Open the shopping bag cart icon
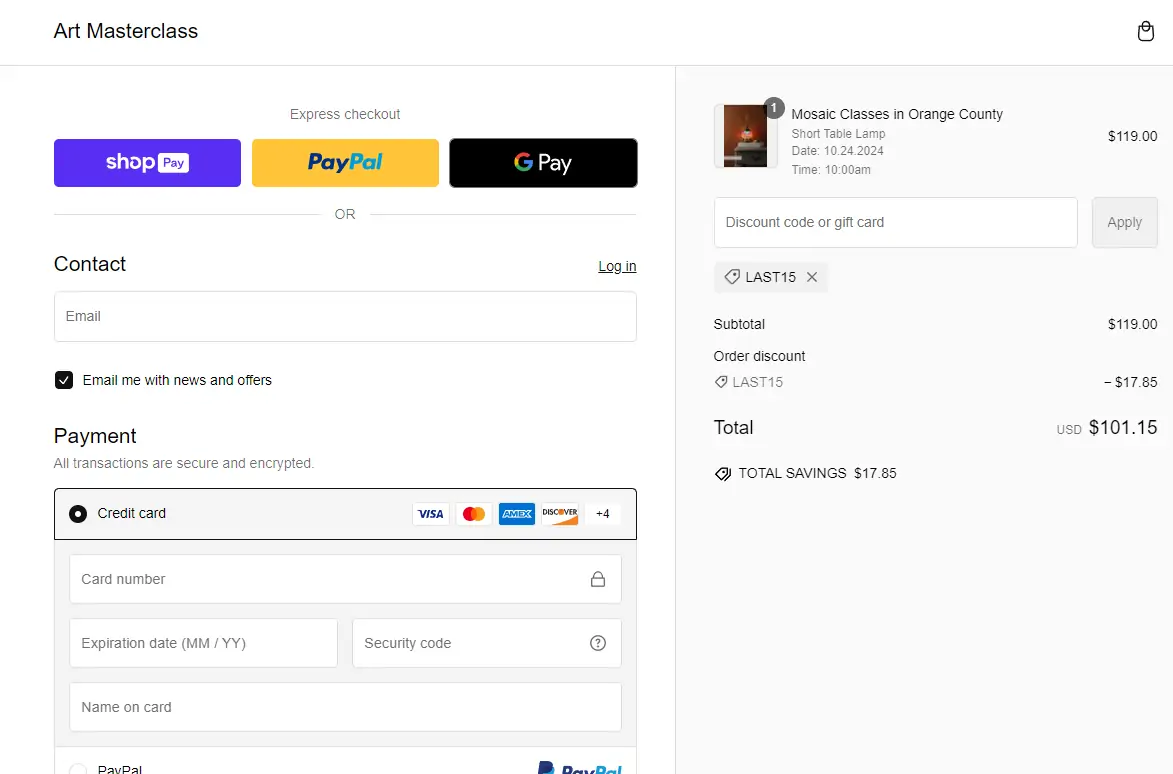This screenshot has height=774, width=1173. [x=1146, y=32]
